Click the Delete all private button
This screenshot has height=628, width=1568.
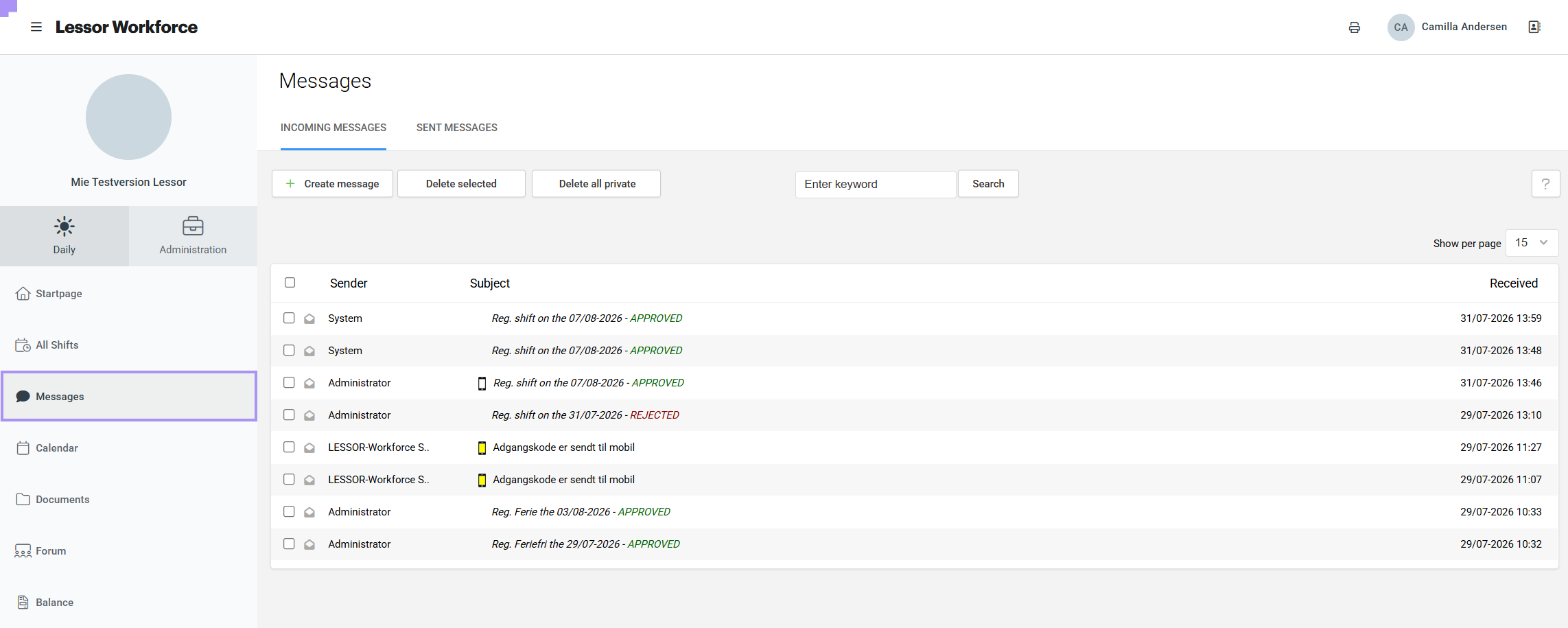pyautogui.click(x=596, y=184)
